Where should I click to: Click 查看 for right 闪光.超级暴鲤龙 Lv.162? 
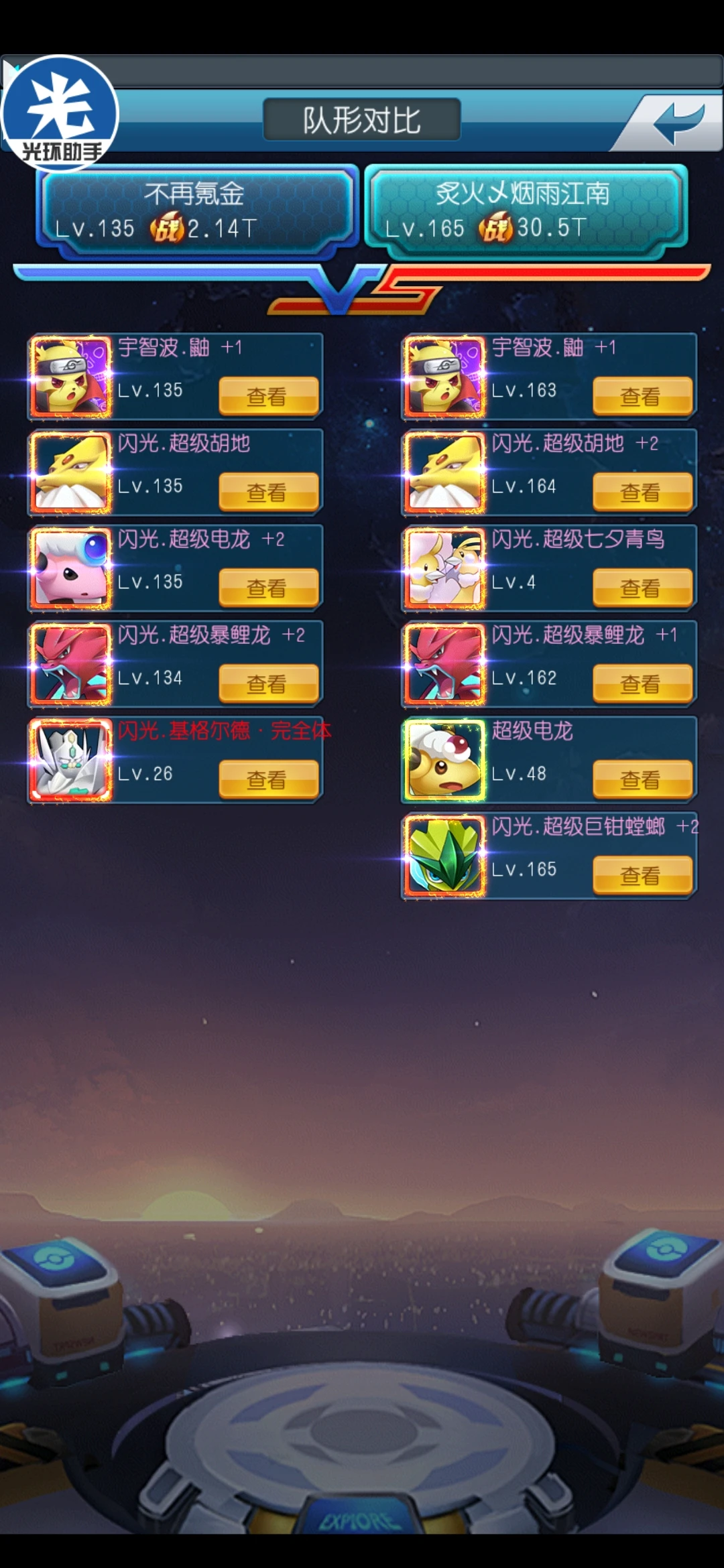(x=642, y=683)
